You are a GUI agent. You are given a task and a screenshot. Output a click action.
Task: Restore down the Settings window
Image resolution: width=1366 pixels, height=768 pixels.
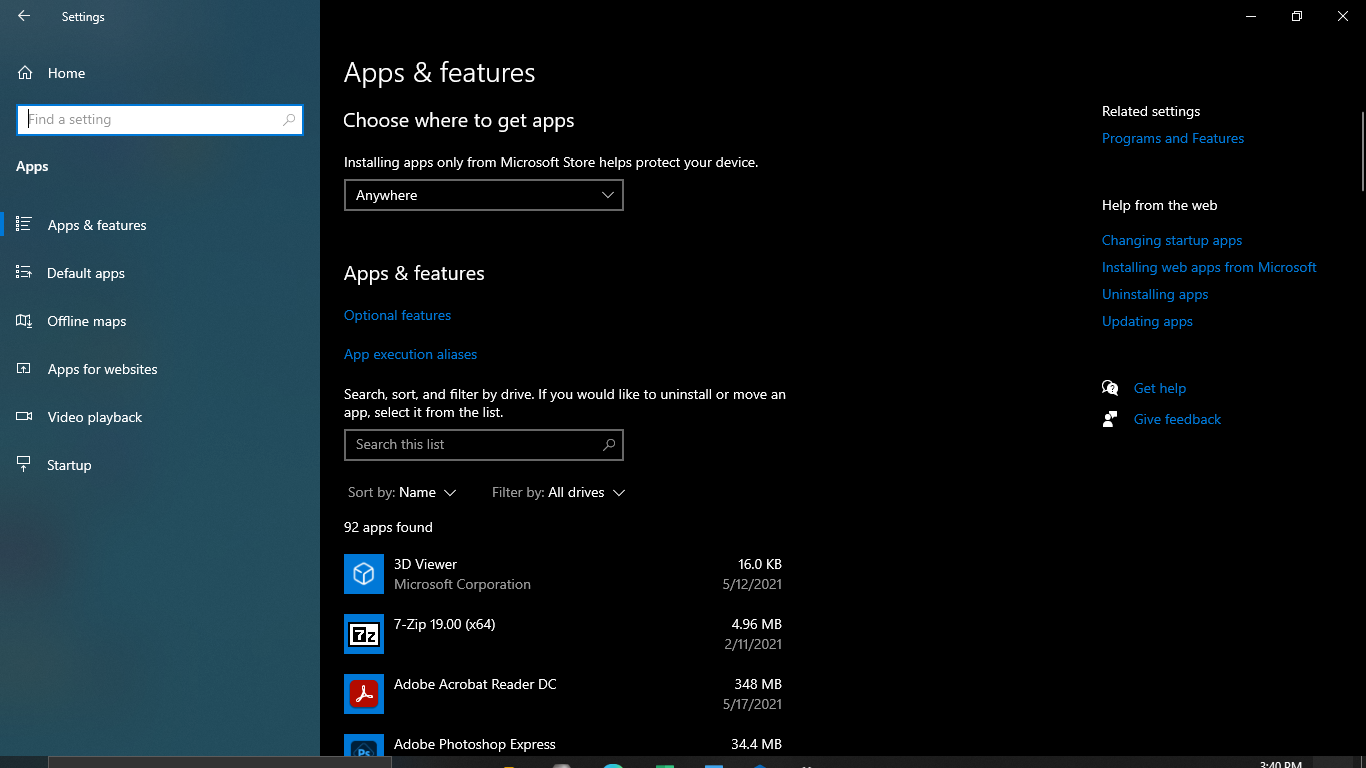click(1297, 16)
